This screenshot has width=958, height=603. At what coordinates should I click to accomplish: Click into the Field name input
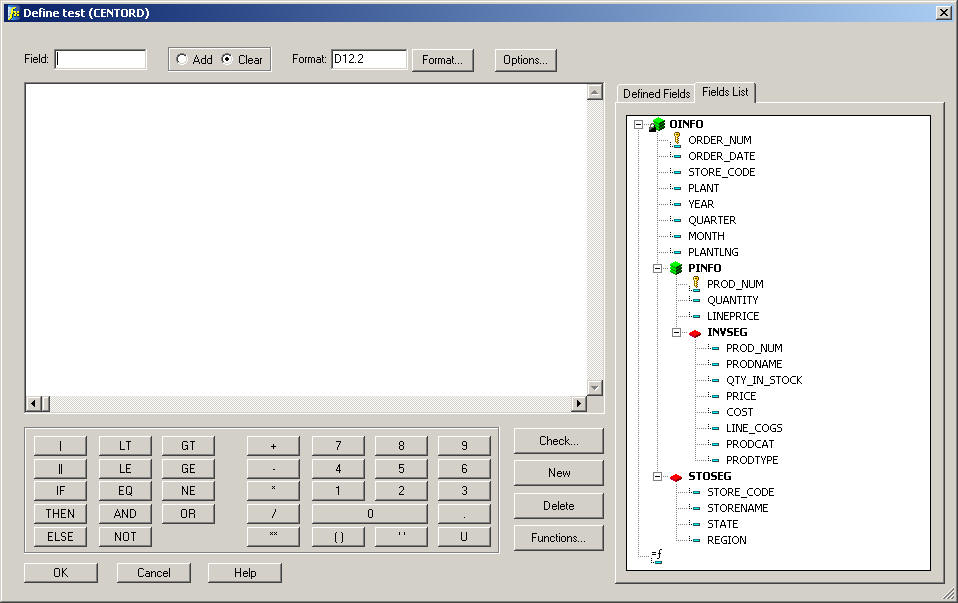pos(101,59)
